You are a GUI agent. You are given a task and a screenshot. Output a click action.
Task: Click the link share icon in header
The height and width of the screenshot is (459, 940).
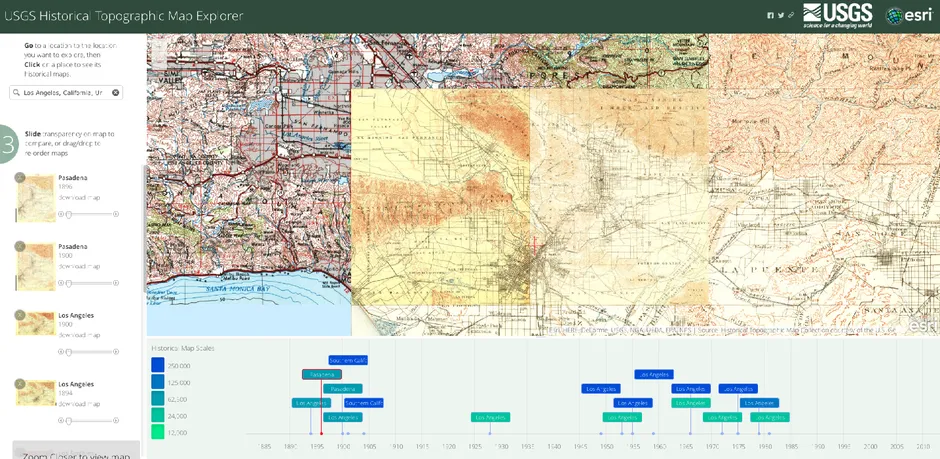pyautogui.click(x=791, y=15)
